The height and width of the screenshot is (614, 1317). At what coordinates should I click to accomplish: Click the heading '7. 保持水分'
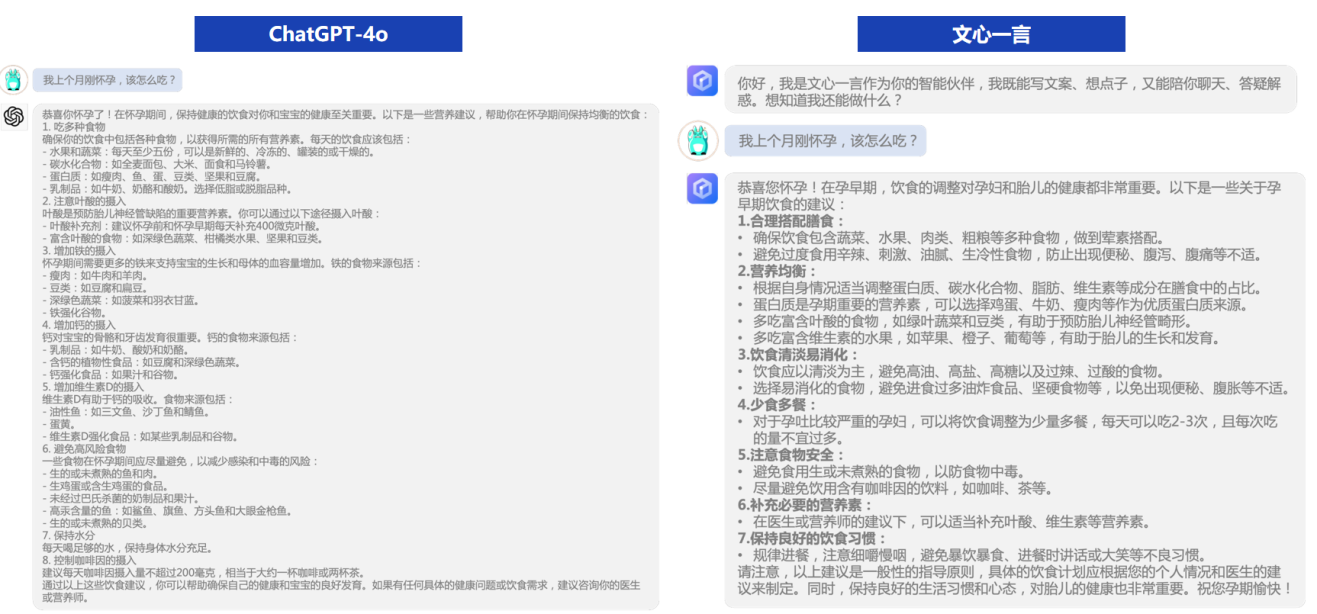(x=68, y=536)
